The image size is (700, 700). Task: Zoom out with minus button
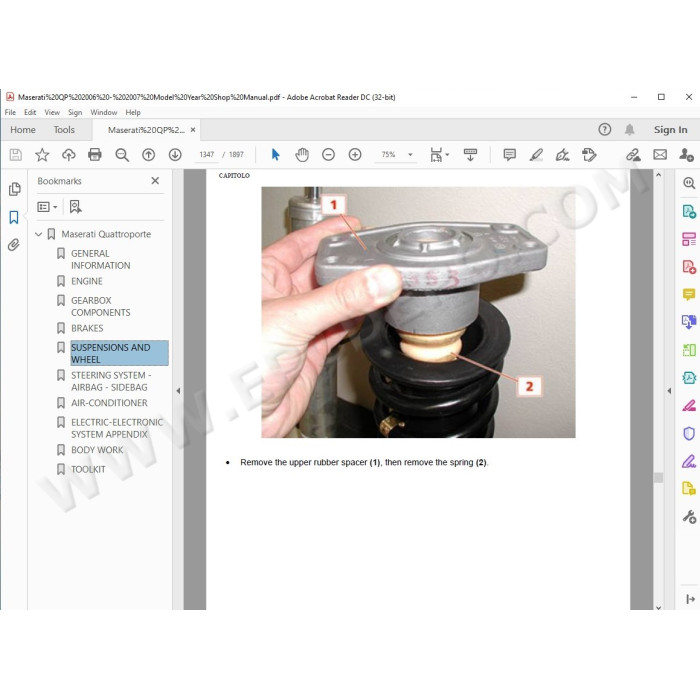(328, 154)
